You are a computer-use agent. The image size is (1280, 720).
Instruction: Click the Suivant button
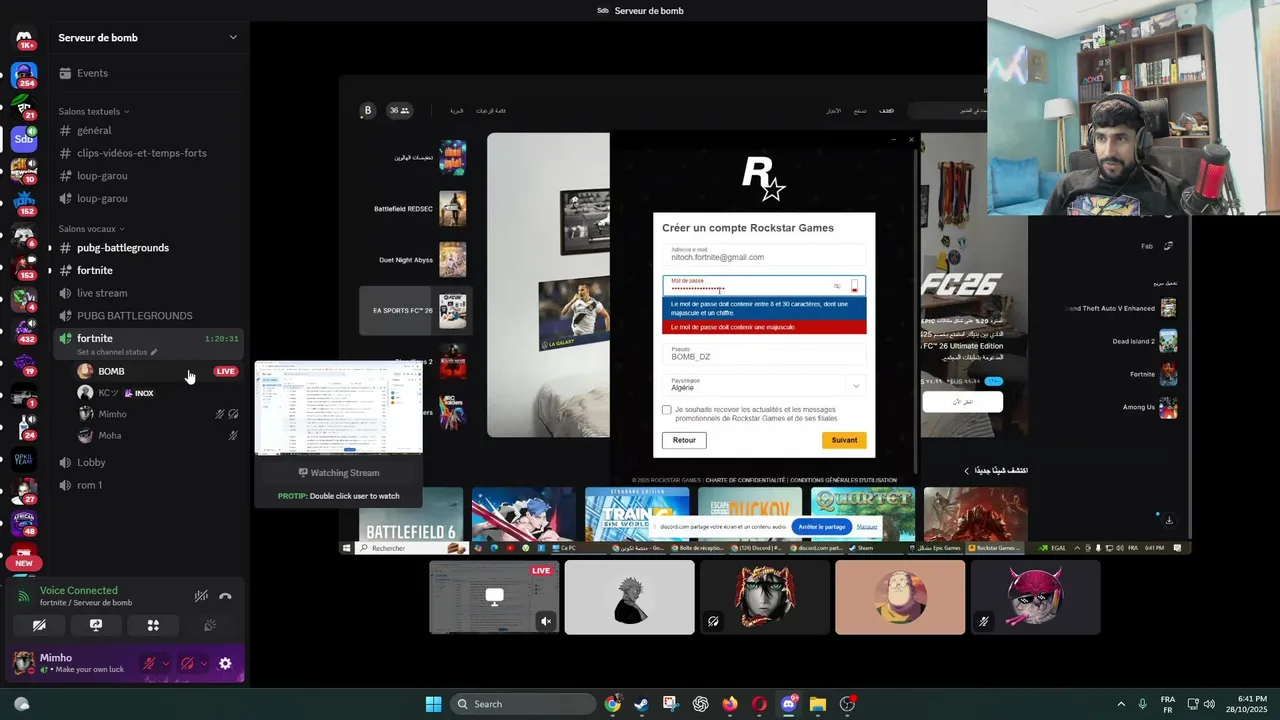[x=844, y=440]
